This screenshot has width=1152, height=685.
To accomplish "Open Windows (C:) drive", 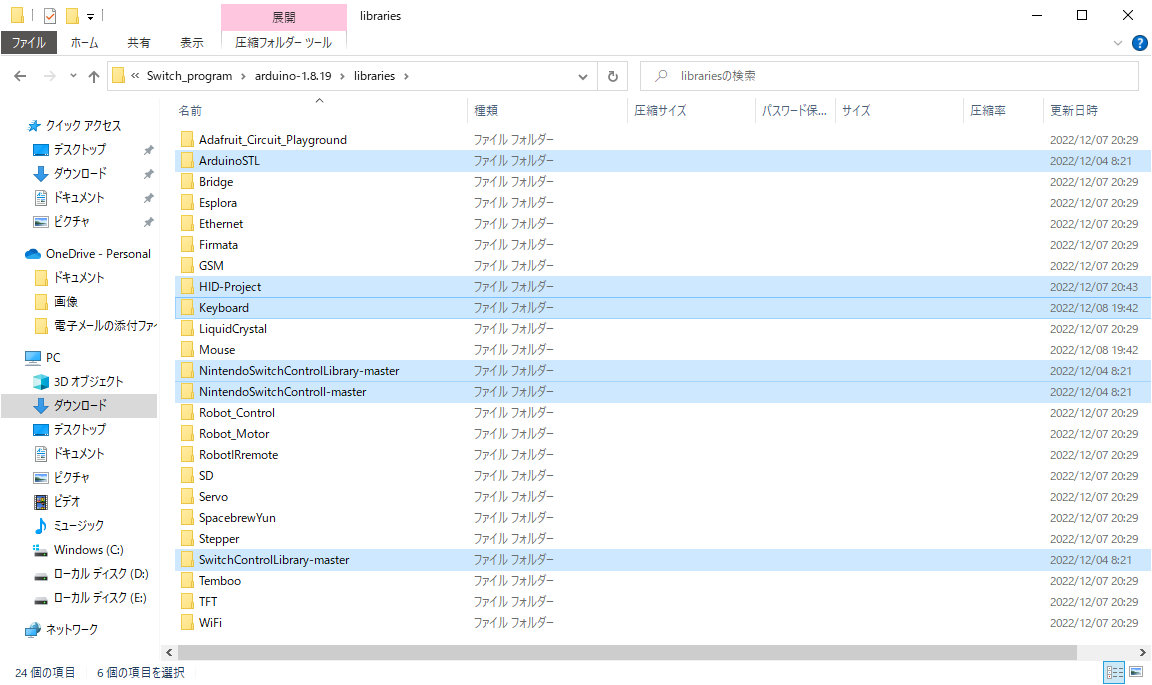I will tap(88, 550).
